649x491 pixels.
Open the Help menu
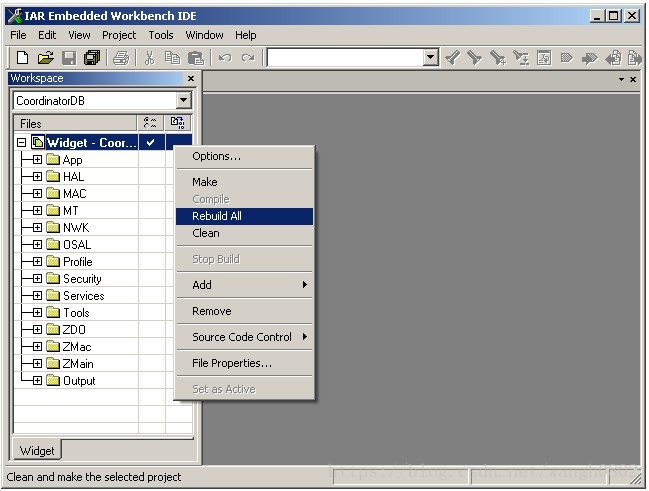coord(246,35)
